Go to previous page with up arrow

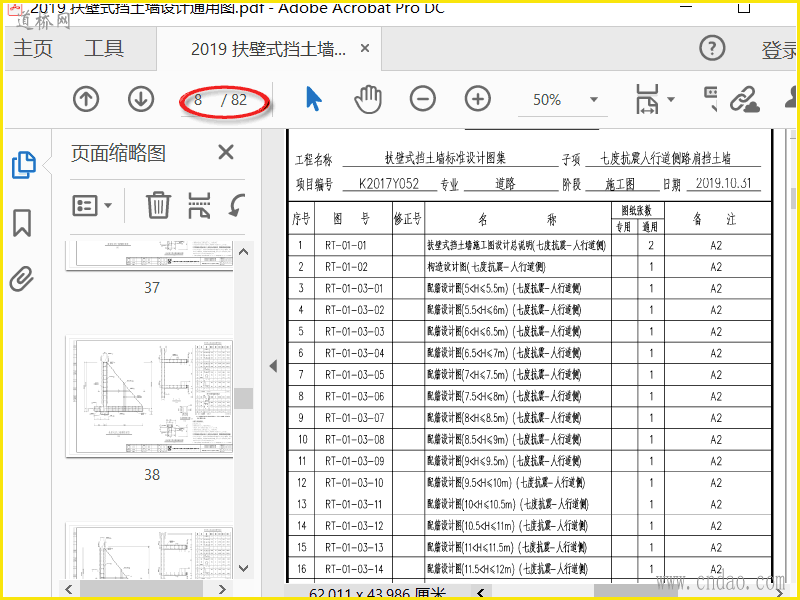[x=86, y=99]
